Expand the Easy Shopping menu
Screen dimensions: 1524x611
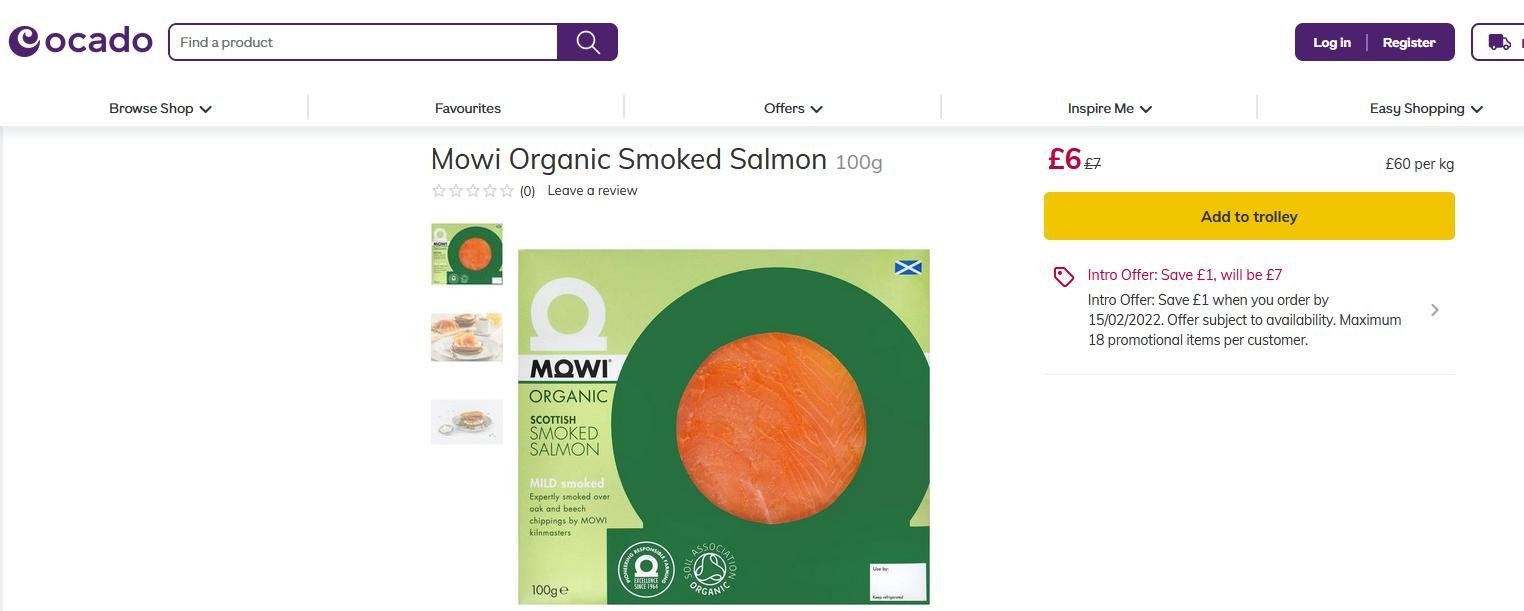click(x=1426, y=108)
